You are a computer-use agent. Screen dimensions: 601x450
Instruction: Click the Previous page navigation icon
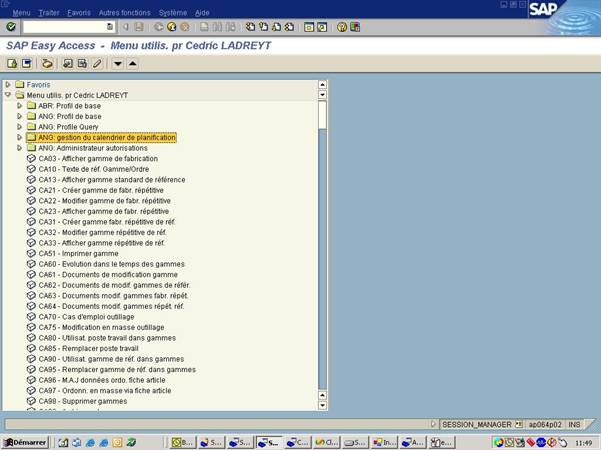click(263, 27)
